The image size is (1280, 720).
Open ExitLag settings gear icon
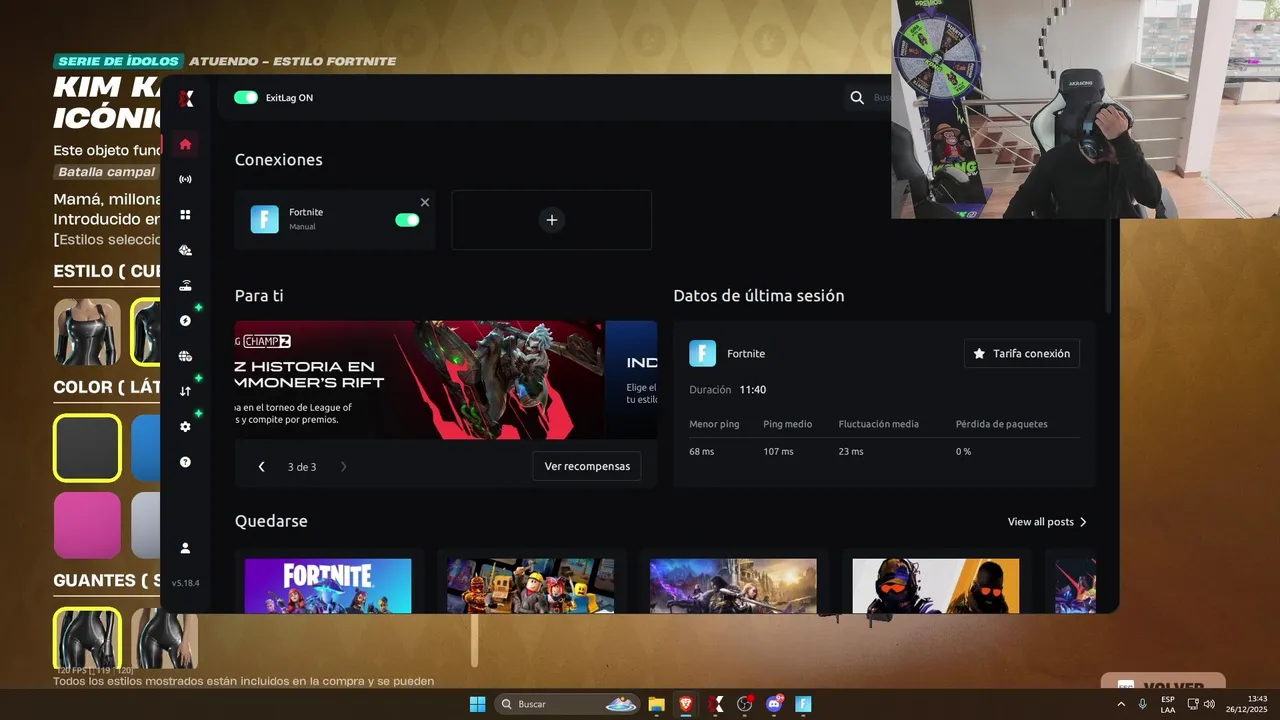[x=185, y=427]
